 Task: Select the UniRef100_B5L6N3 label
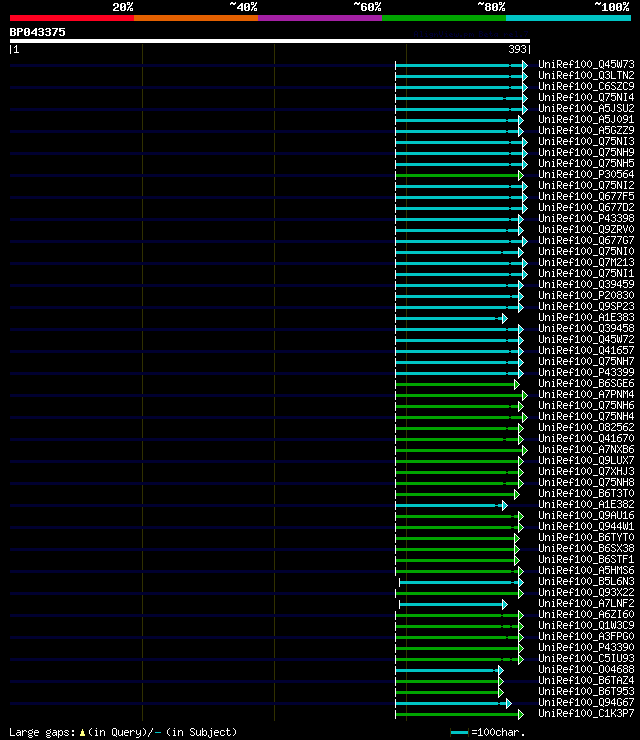coord(586,581)
